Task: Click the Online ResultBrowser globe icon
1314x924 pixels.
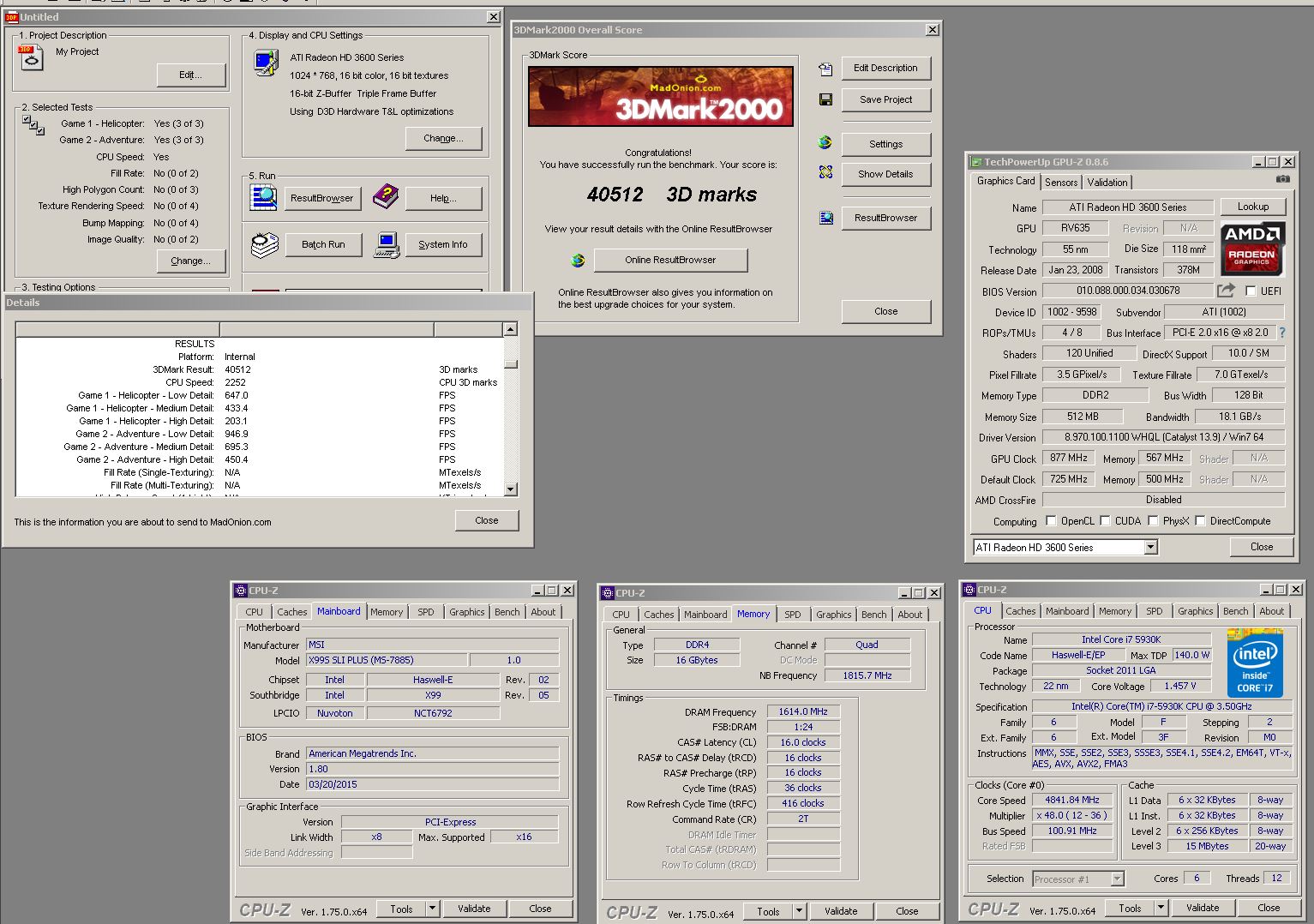Action: pyautogui.click(x=578, y=260)
